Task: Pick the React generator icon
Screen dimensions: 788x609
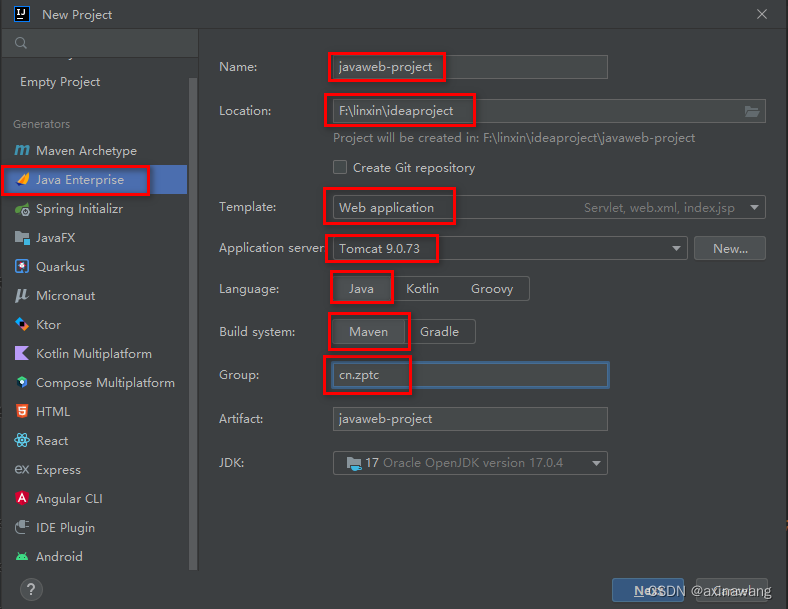Action: 22,441
